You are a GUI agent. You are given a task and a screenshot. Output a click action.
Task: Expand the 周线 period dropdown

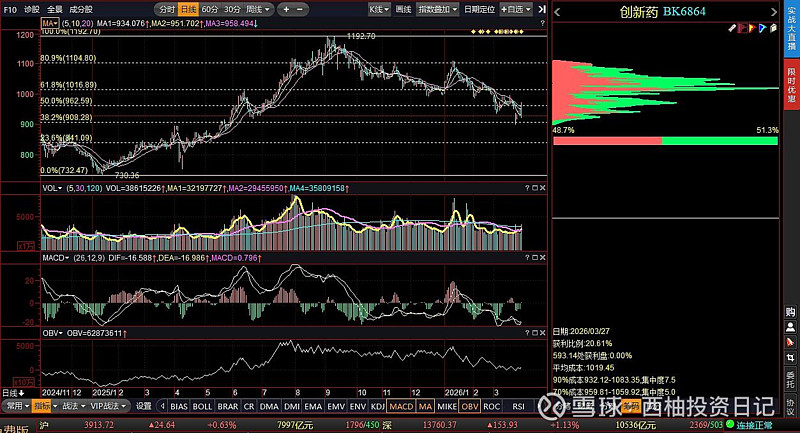coord(259,9)
